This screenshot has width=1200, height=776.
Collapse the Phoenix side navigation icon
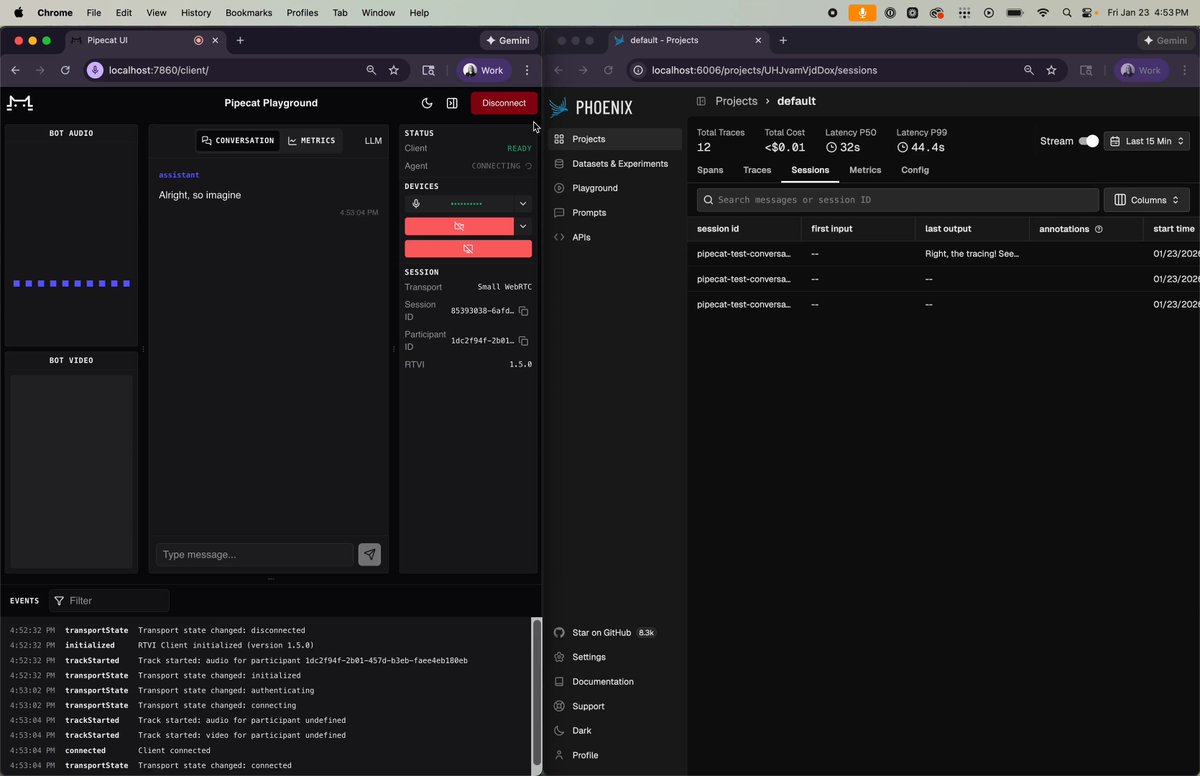[x=701, y=101]
